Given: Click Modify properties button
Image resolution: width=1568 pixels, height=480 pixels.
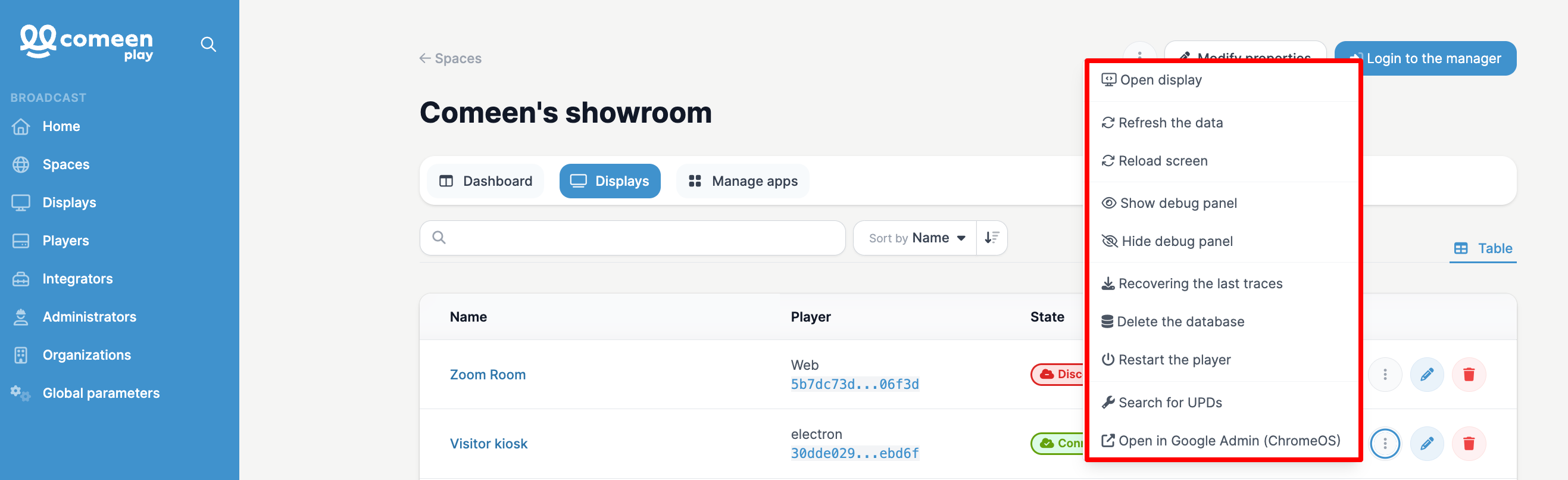Looking at the screenshot, I should tap(1245, 50).
